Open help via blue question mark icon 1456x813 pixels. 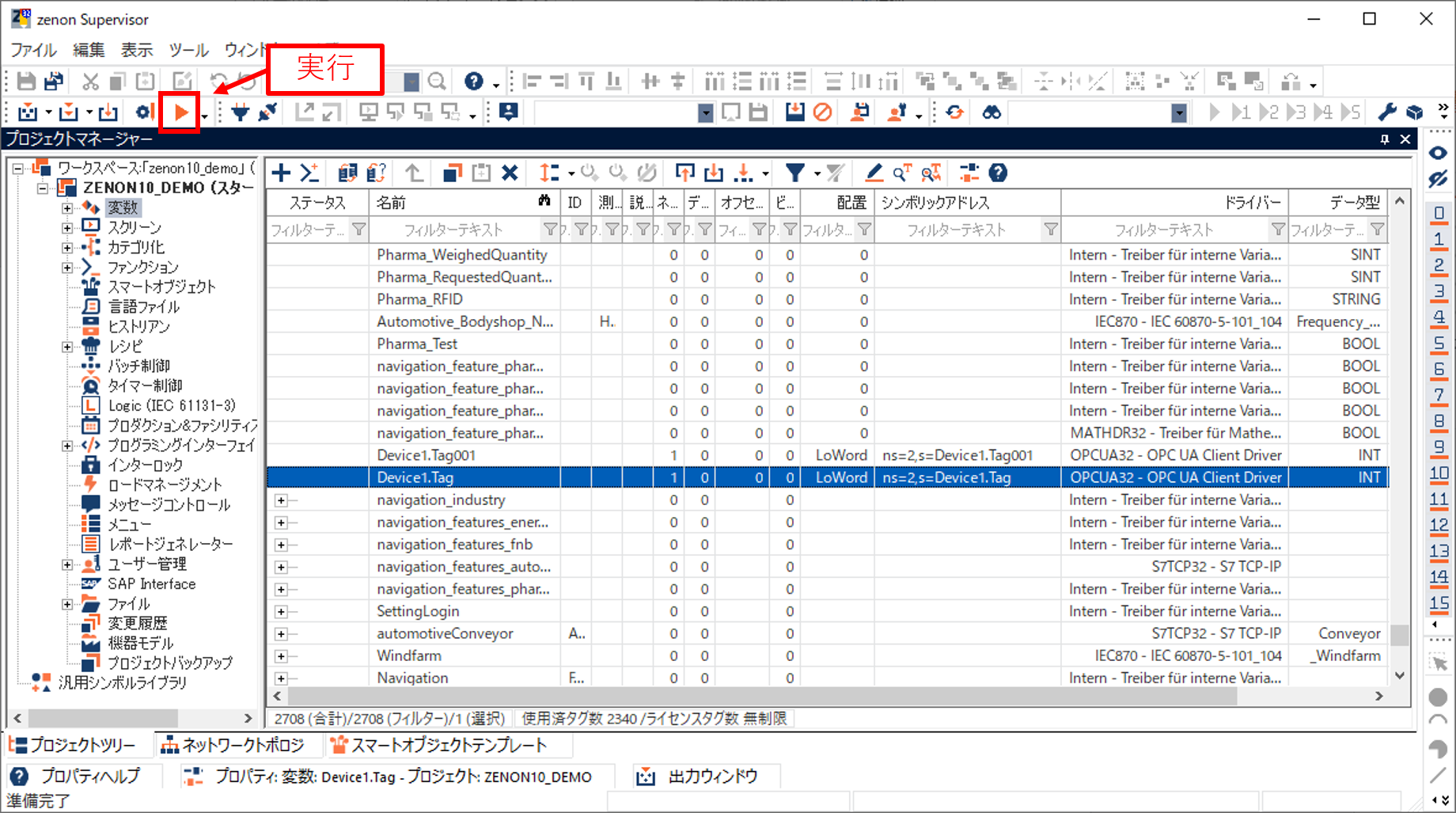click(x=473, y=82)
